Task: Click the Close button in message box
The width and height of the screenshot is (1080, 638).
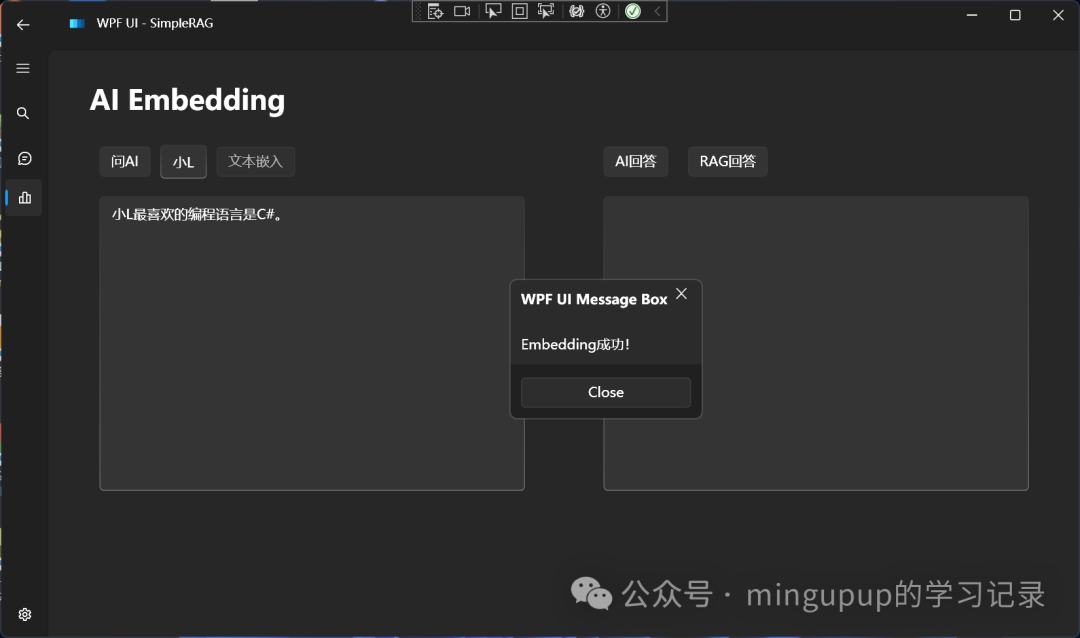Action: pos(606,392)
